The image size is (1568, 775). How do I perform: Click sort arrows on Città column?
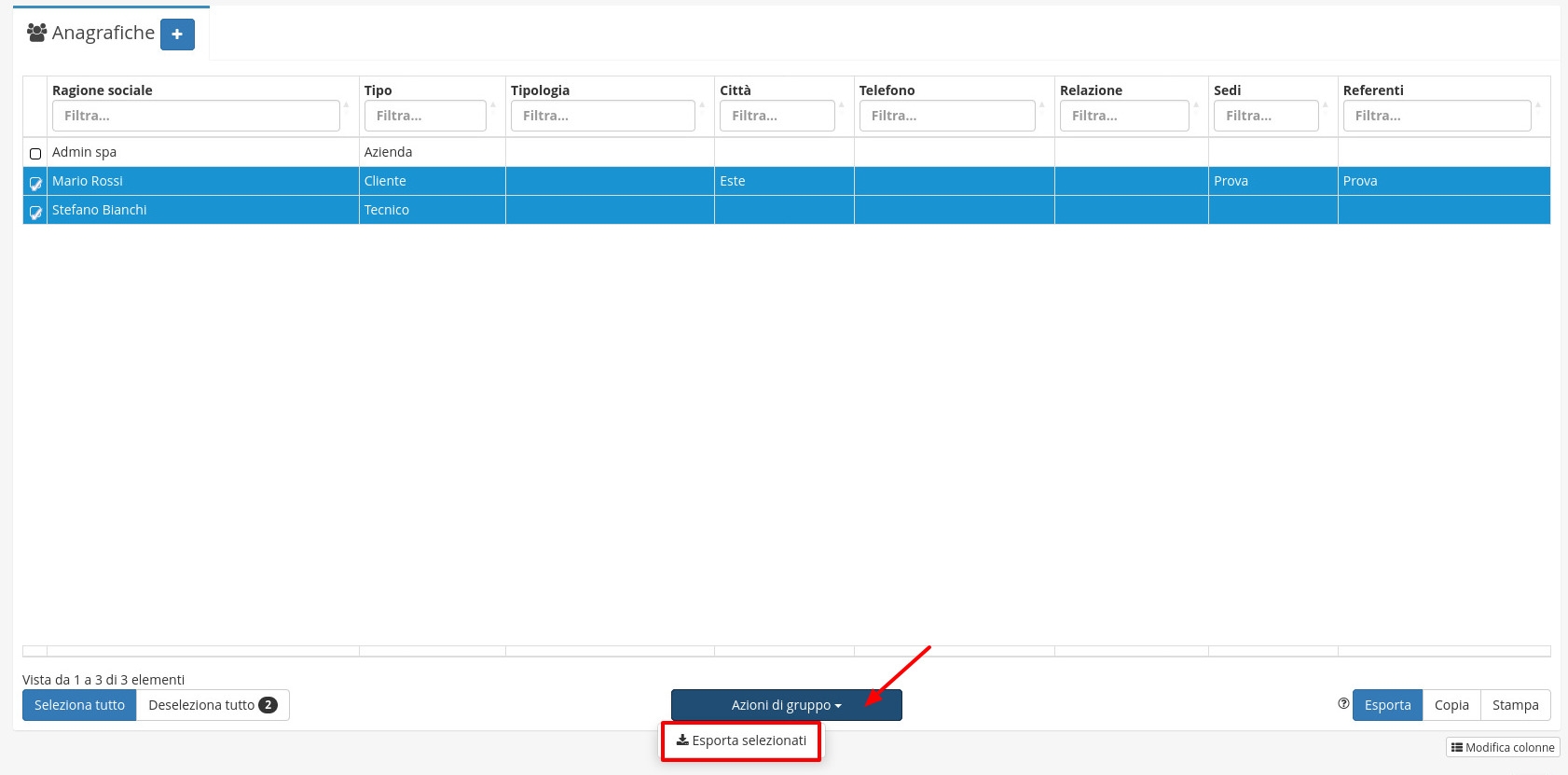coord(842,104)
